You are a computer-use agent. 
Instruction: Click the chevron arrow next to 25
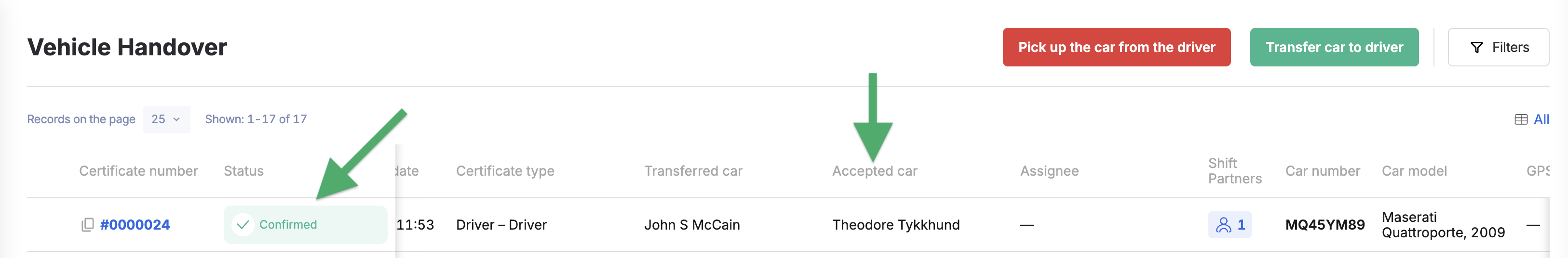[176, 119]
